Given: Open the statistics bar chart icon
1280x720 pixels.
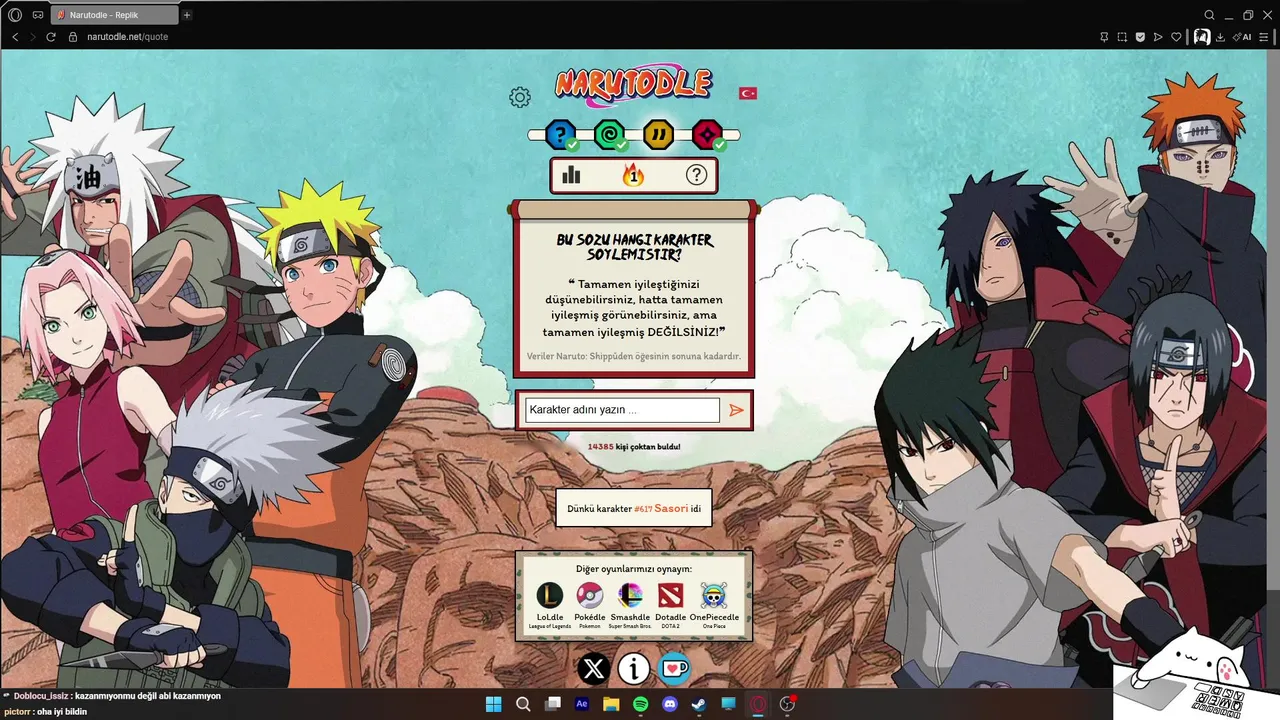Looking at the screenshot, I should click(571, 175).
